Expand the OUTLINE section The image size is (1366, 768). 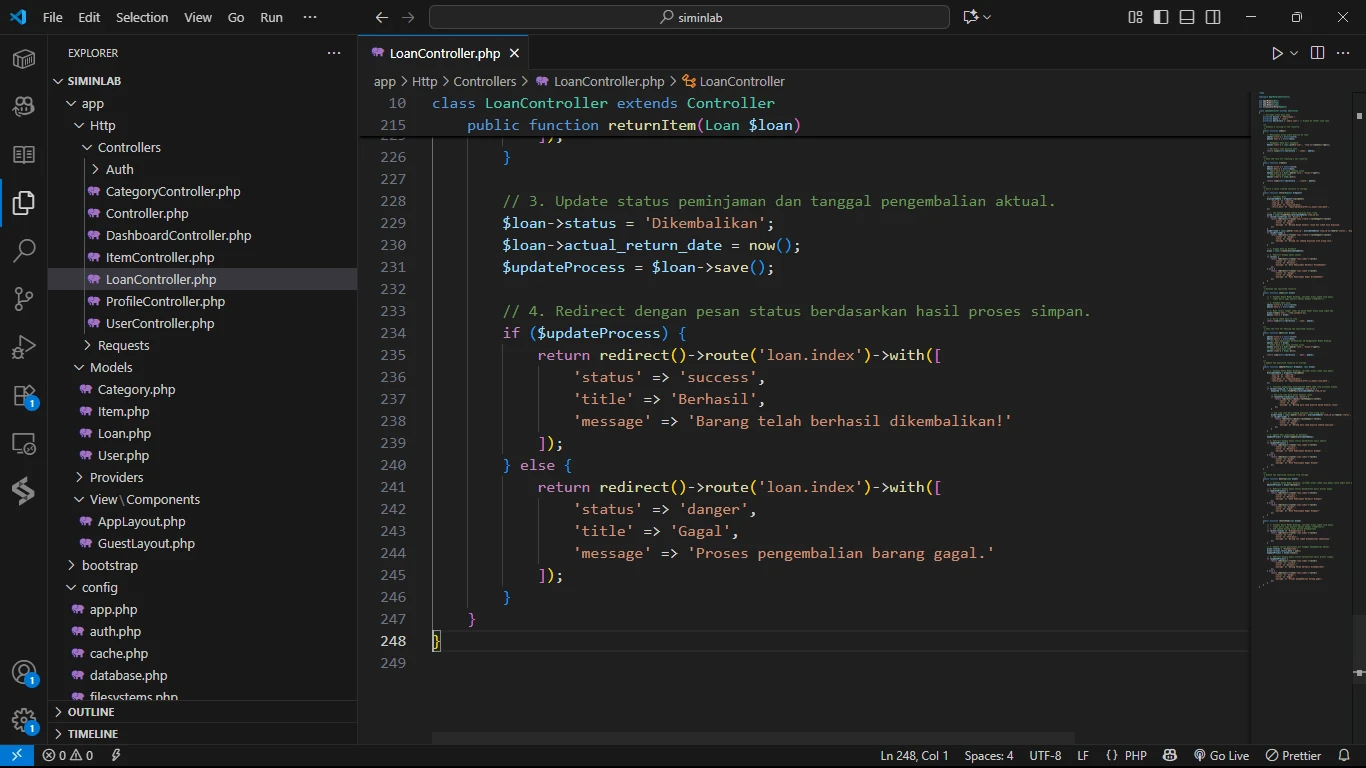[x=91, y=712]
